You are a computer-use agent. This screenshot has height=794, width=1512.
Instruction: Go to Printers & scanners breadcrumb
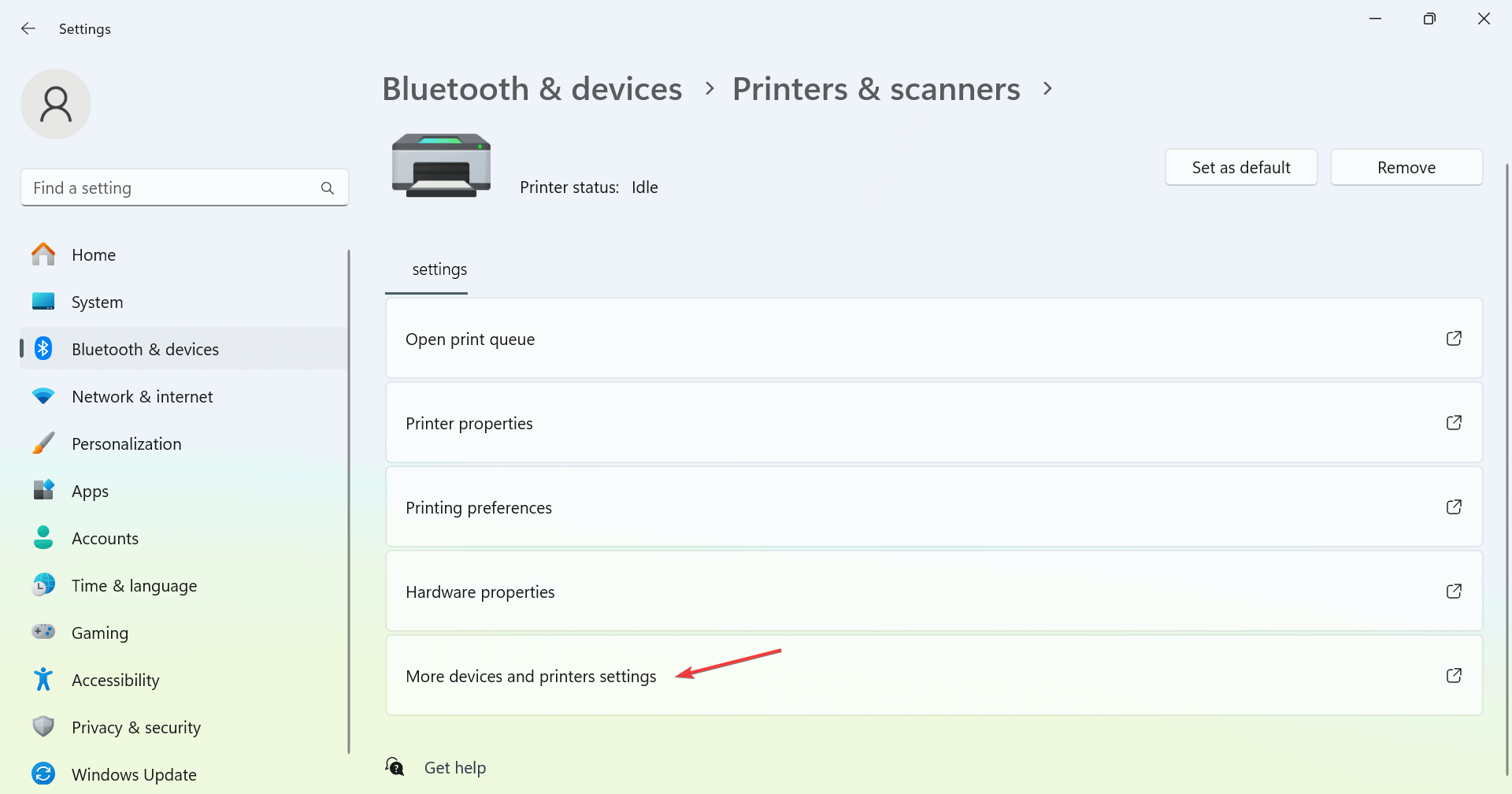876,89
